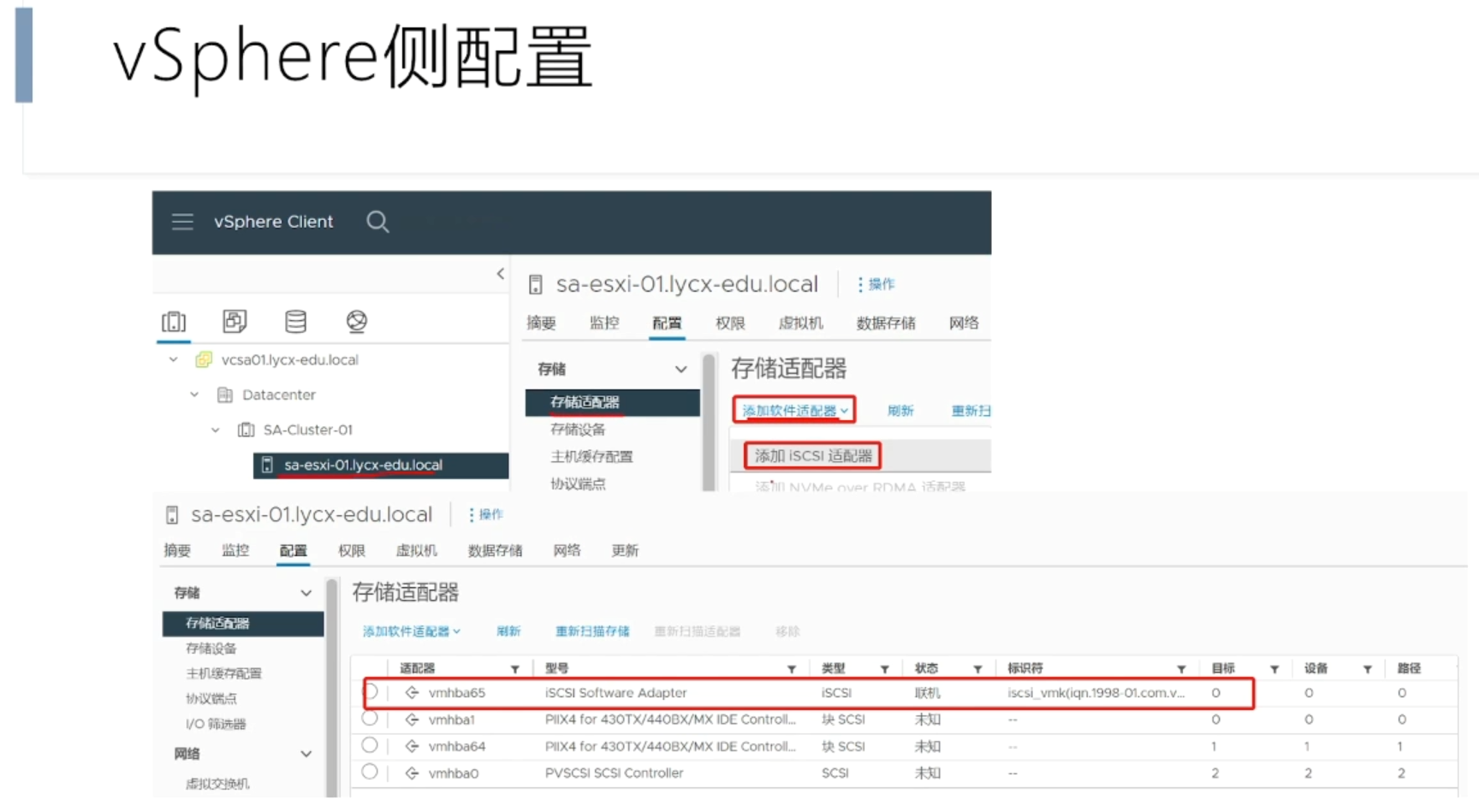Select the vmhba1 radio button

coord(370,718)
